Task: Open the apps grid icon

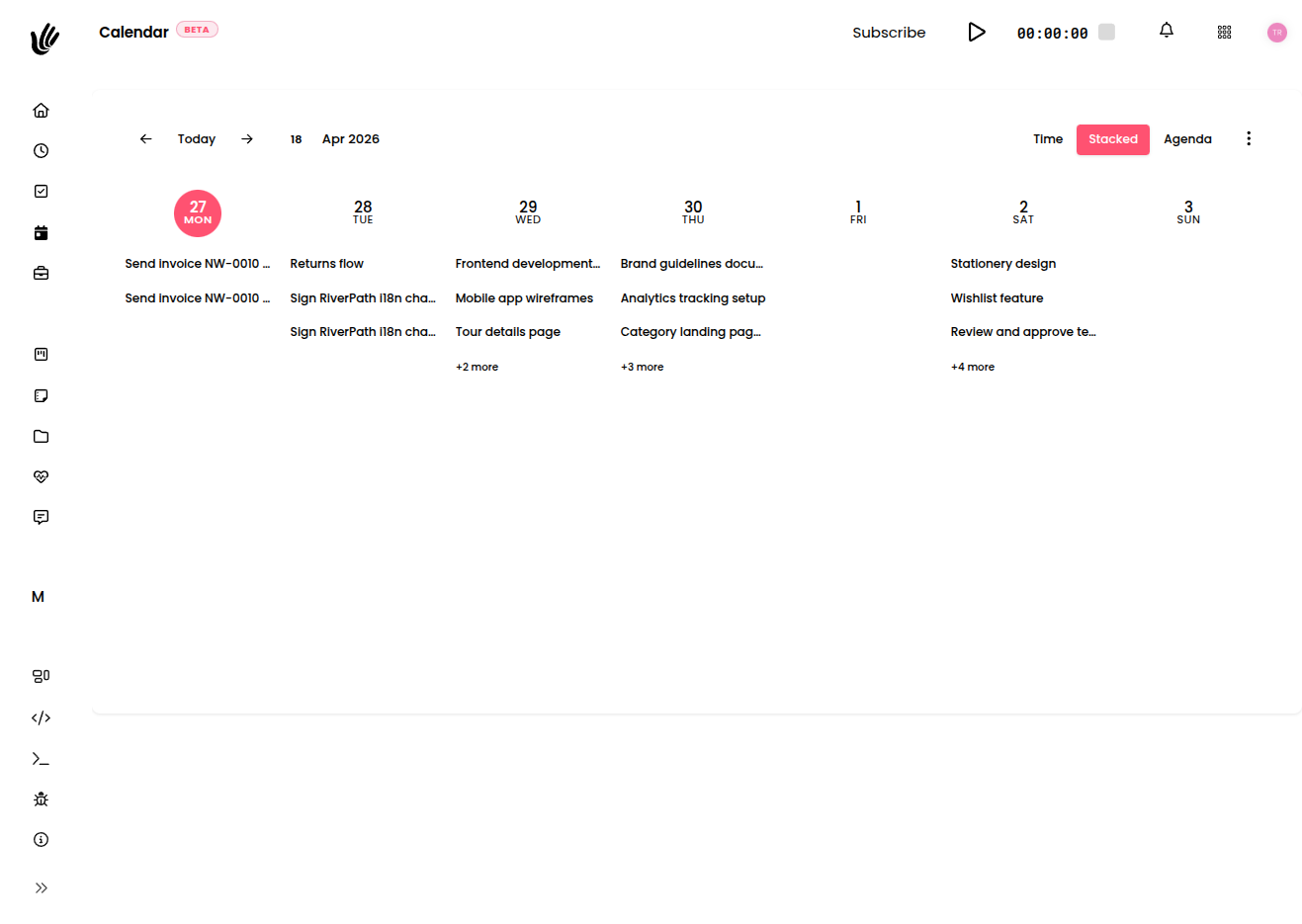Action: coord(1225,33)
